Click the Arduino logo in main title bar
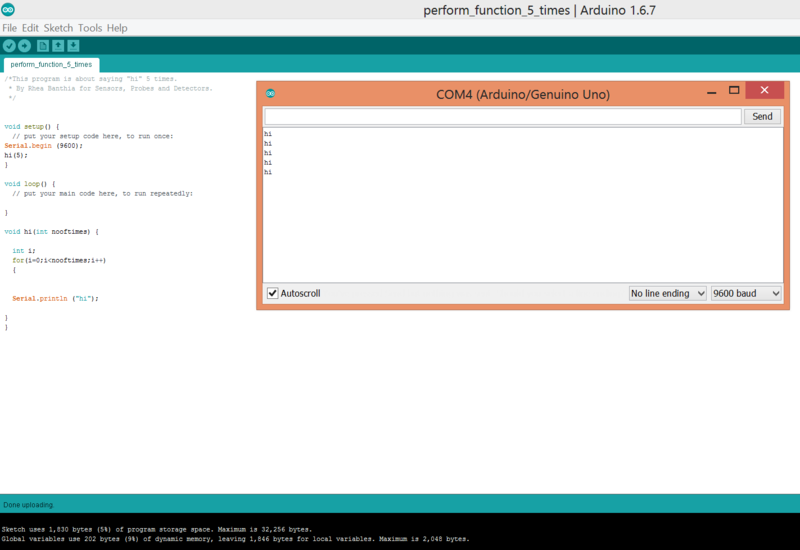Viewport: 800px width, 550px height. 9,10
